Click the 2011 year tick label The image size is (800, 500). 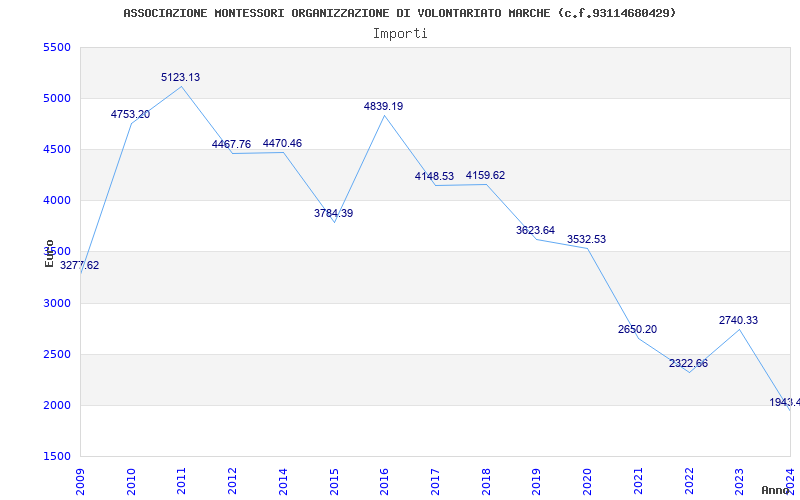pyautogui.click(x=182, y=481)
